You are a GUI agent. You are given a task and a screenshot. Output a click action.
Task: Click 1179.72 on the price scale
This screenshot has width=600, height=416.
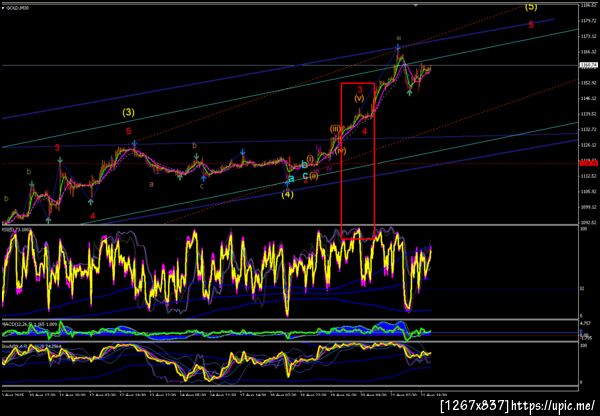click(x=588, y=20)
